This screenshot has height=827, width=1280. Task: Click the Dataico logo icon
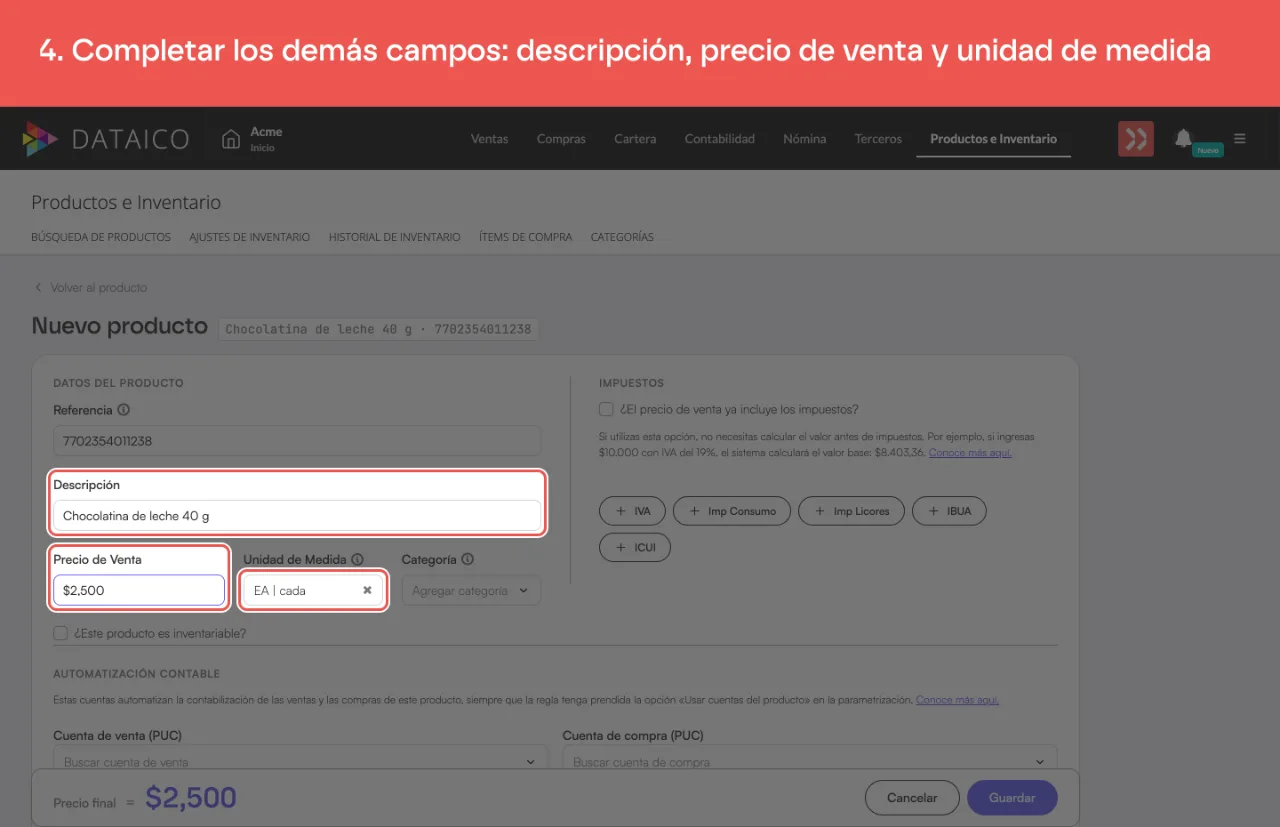point(41,139)
